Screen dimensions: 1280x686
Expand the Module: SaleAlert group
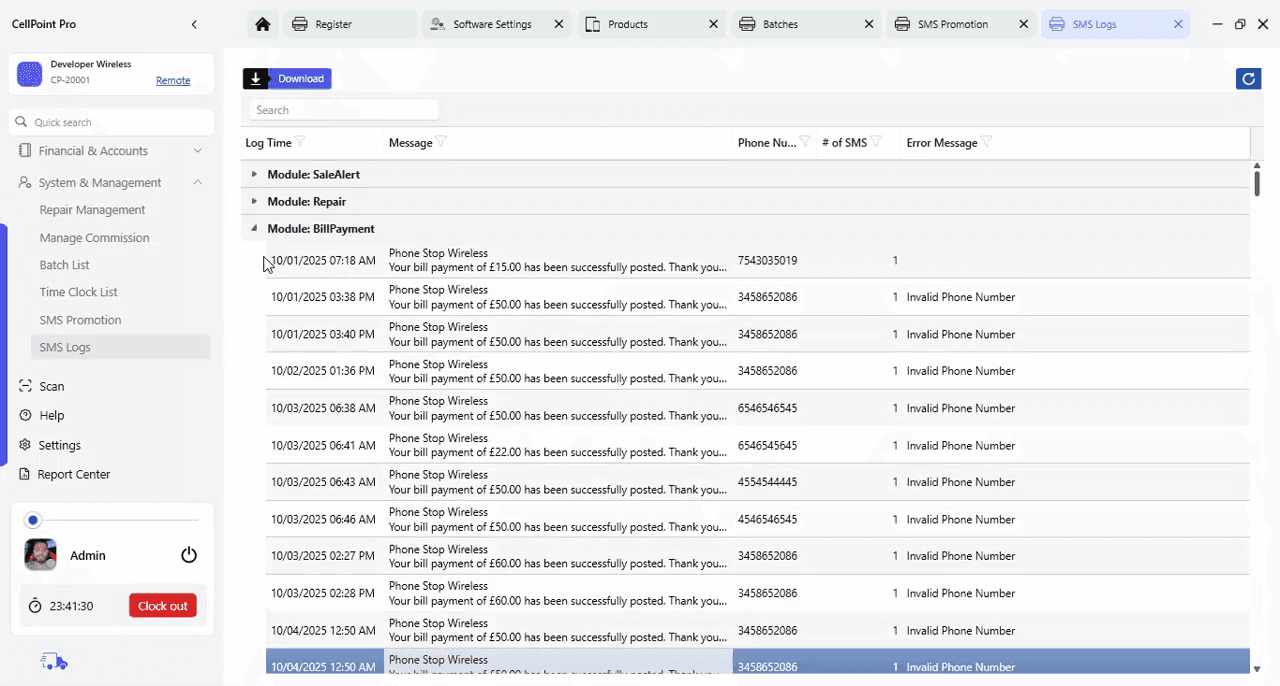(x=254, y=174)
